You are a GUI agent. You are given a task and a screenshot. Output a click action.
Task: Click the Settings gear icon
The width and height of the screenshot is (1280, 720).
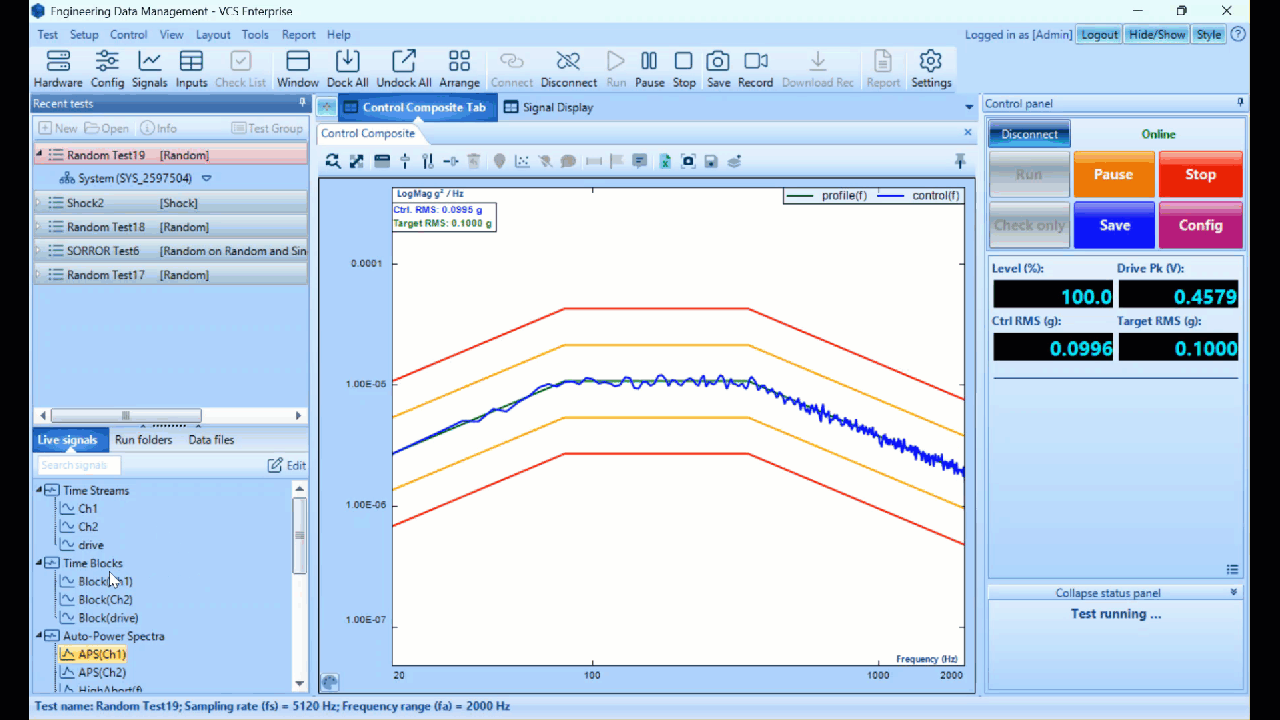tap(930, 62)
